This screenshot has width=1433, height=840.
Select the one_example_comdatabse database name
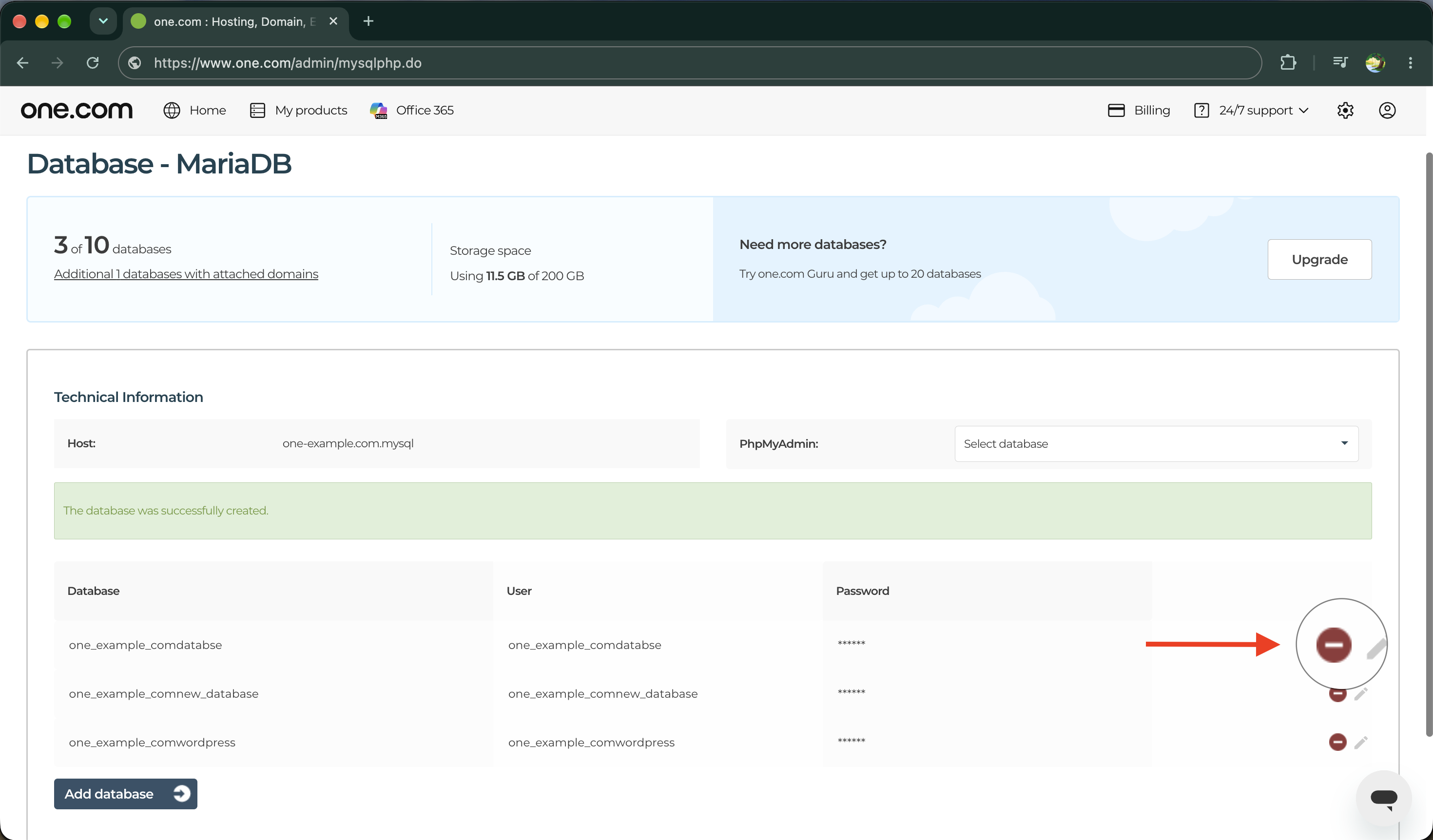coord(146,645)
